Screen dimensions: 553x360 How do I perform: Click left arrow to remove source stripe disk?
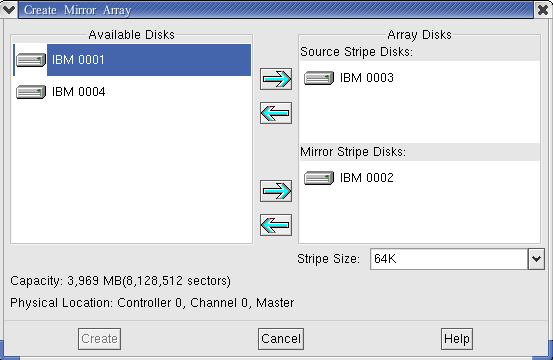(x=276, y=113)
